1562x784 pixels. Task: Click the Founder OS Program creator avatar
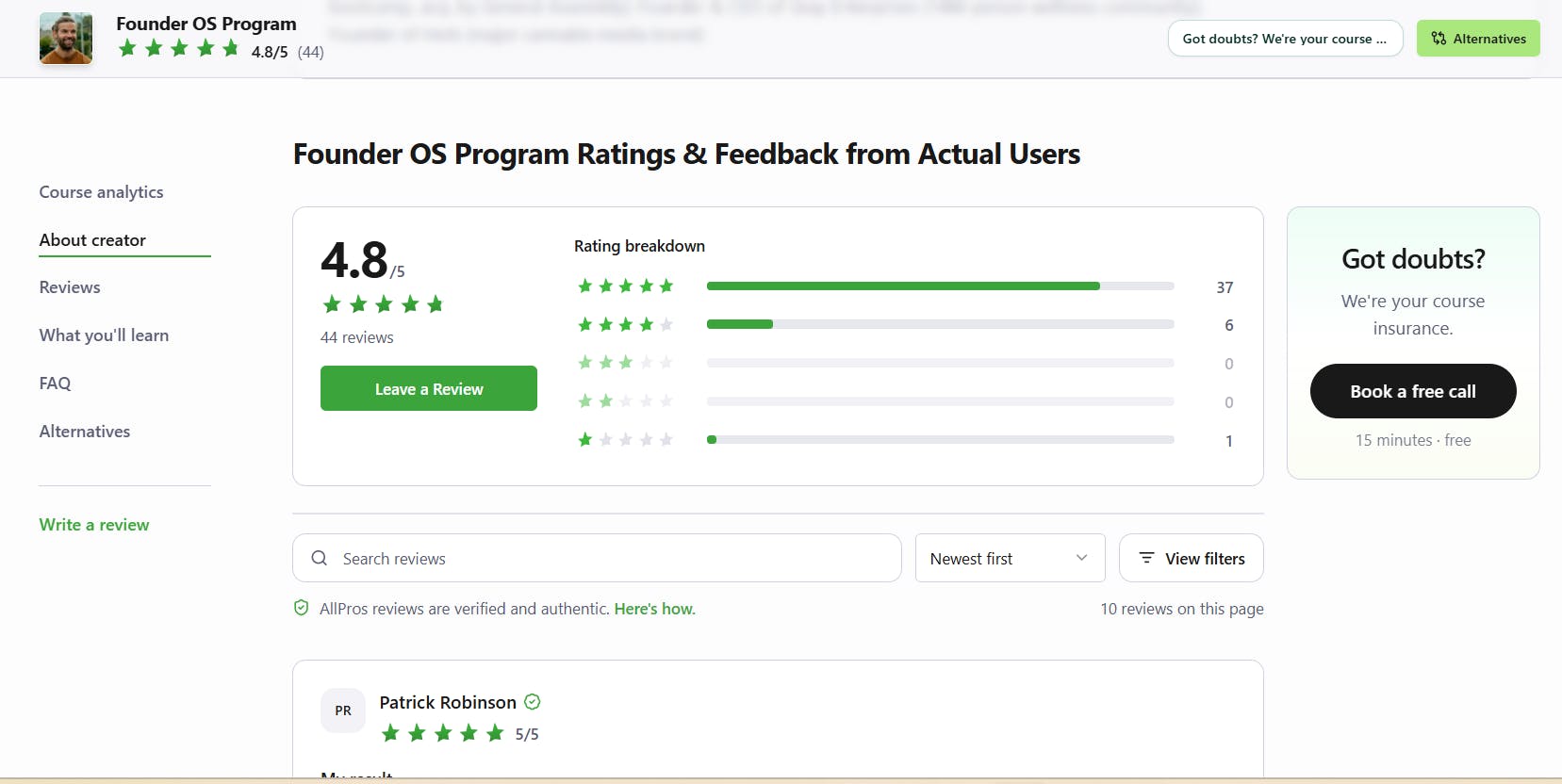[x=66, y=39]
